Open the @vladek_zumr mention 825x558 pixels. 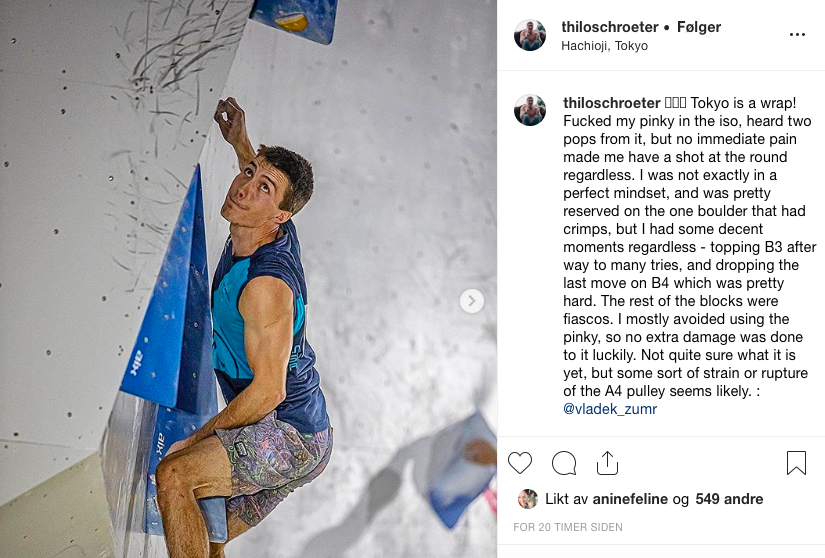(610, 409)
